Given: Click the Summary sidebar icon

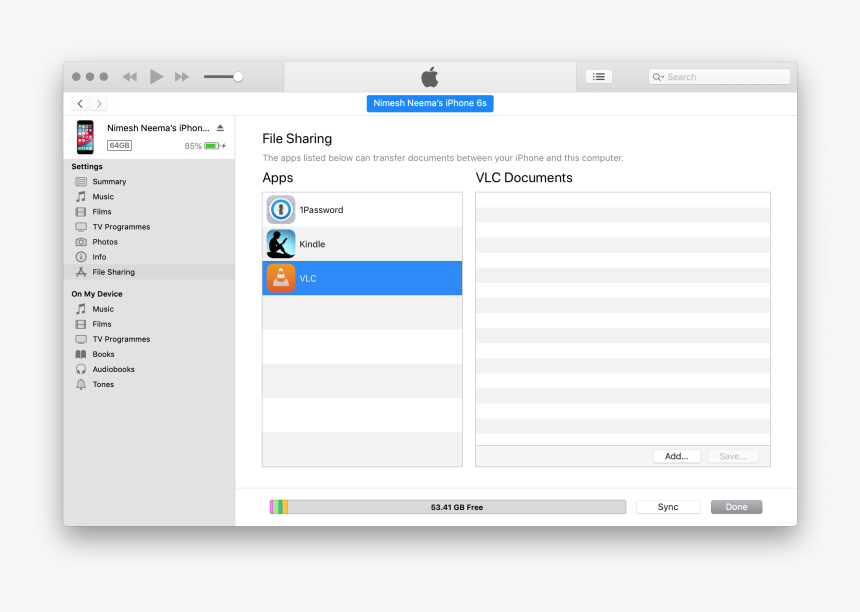Looking at the screenshot, I should pyautogui.click(x=81, y=182).
